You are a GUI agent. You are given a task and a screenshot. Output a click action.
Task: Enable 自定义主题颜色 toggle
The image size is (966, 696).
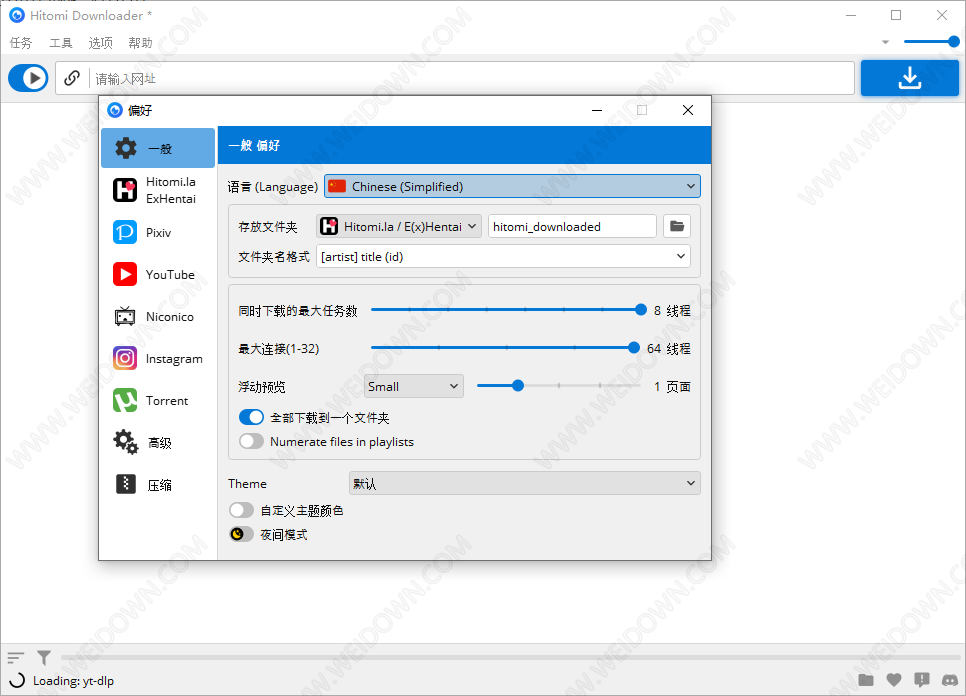point(242,510)
